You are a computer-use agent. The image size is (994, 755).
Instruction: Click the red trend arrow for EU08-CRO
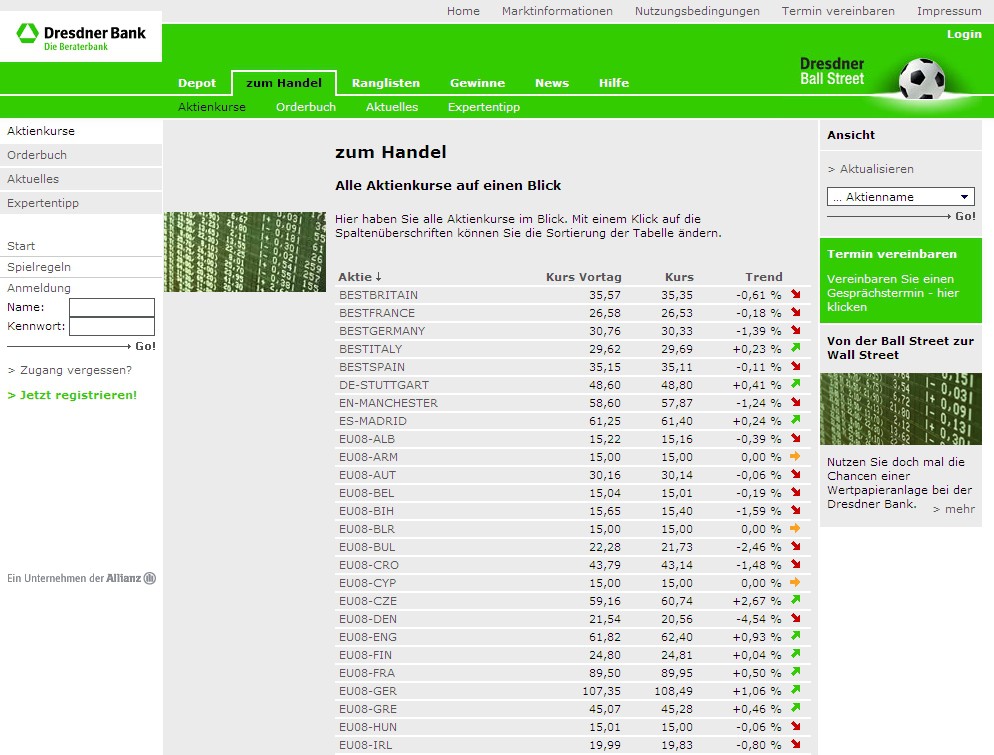point(796,564)
